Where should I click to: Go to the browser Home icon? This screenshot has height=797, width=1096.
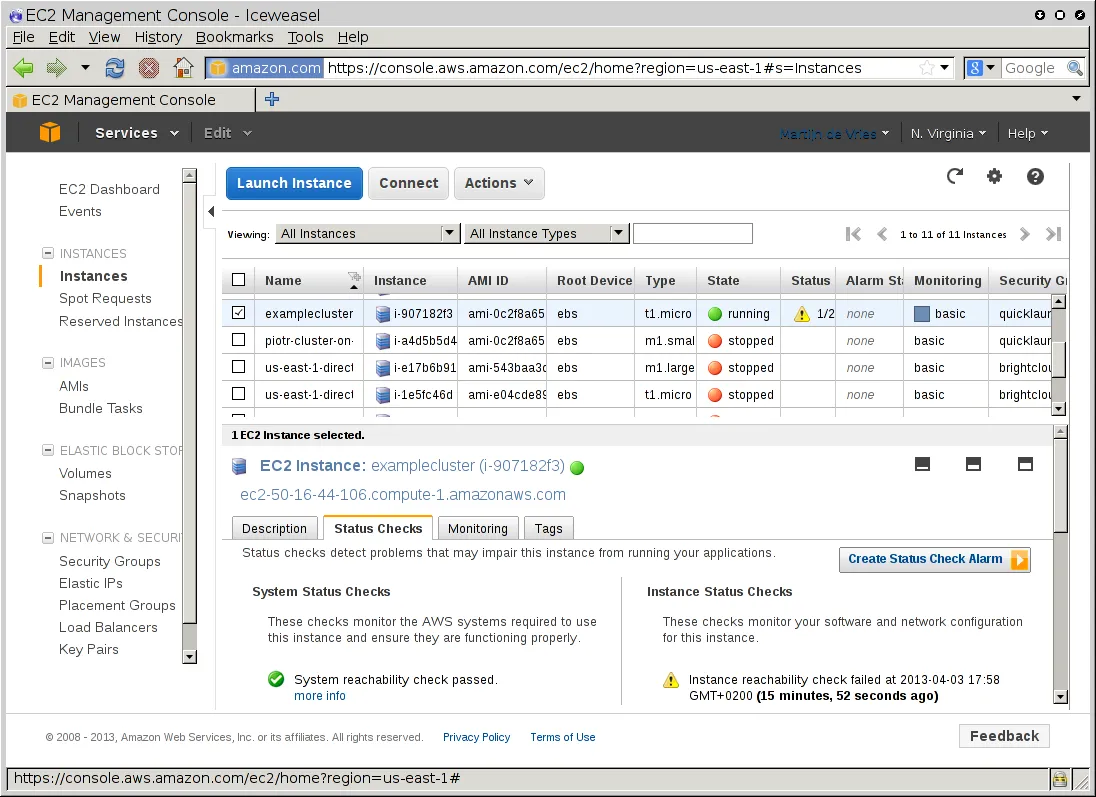183,68
